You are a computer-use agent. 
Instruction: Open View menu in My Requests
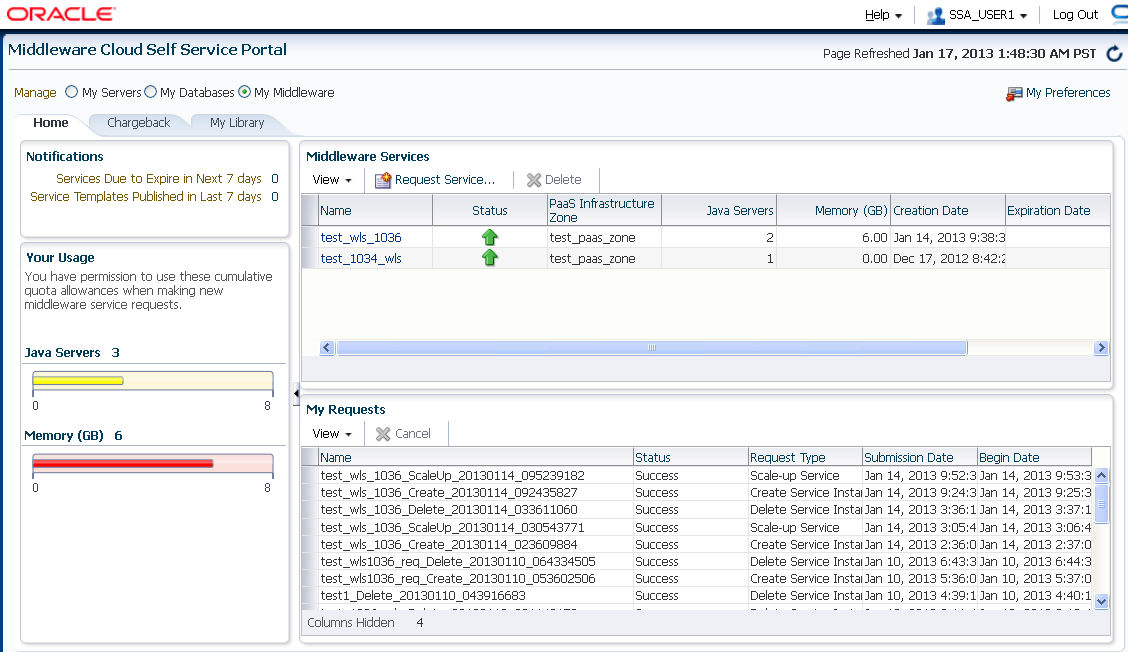point(332,434)
